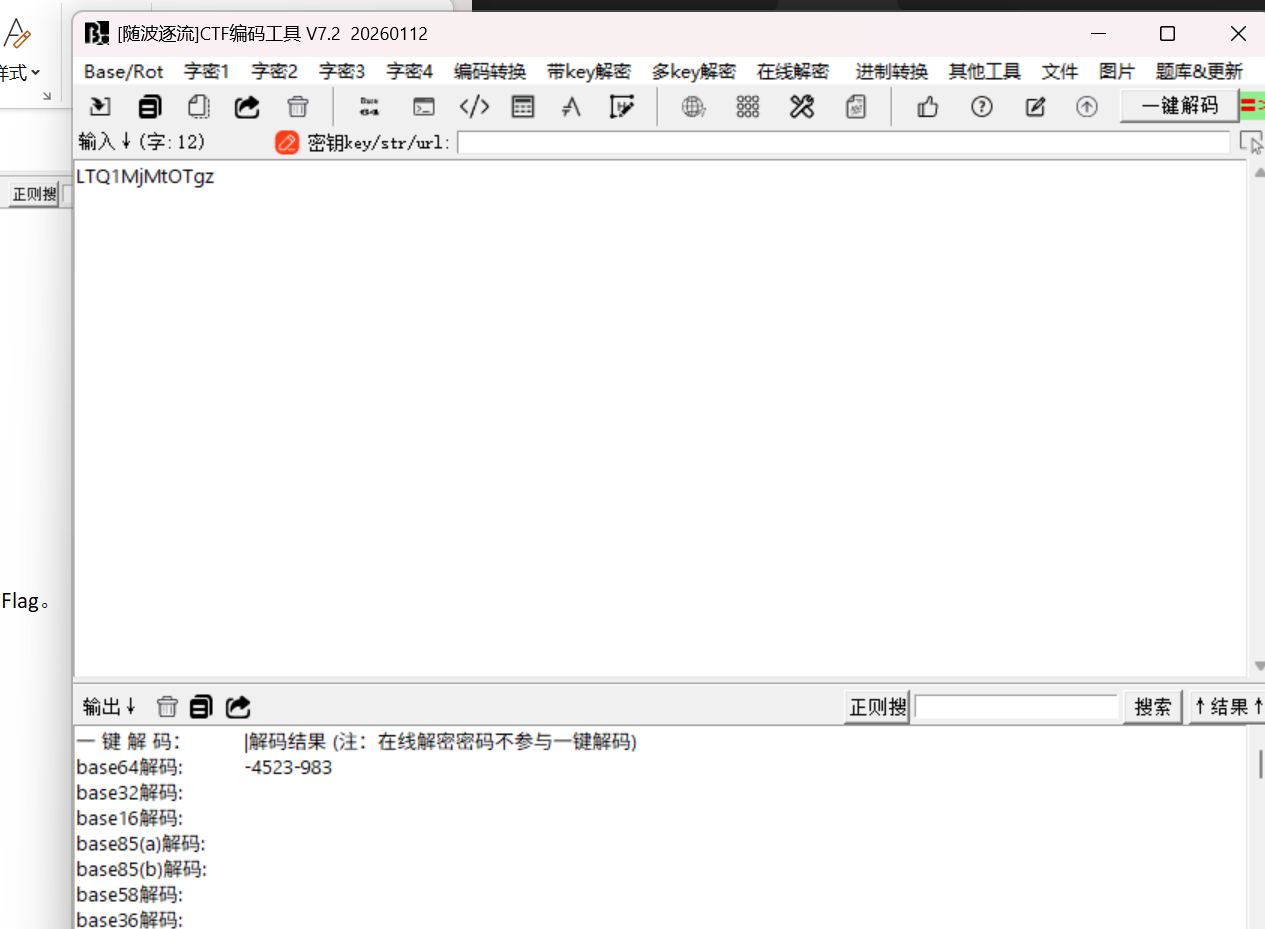
Task: Click the thumbs-up icon
Action: (928, 107)
